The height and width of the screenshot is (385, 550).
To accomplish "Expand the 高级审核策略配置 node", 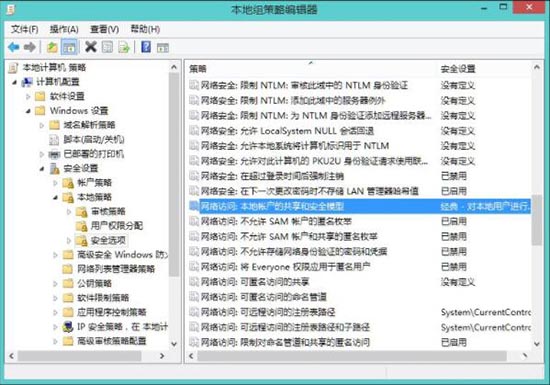I will pos(55,341).
